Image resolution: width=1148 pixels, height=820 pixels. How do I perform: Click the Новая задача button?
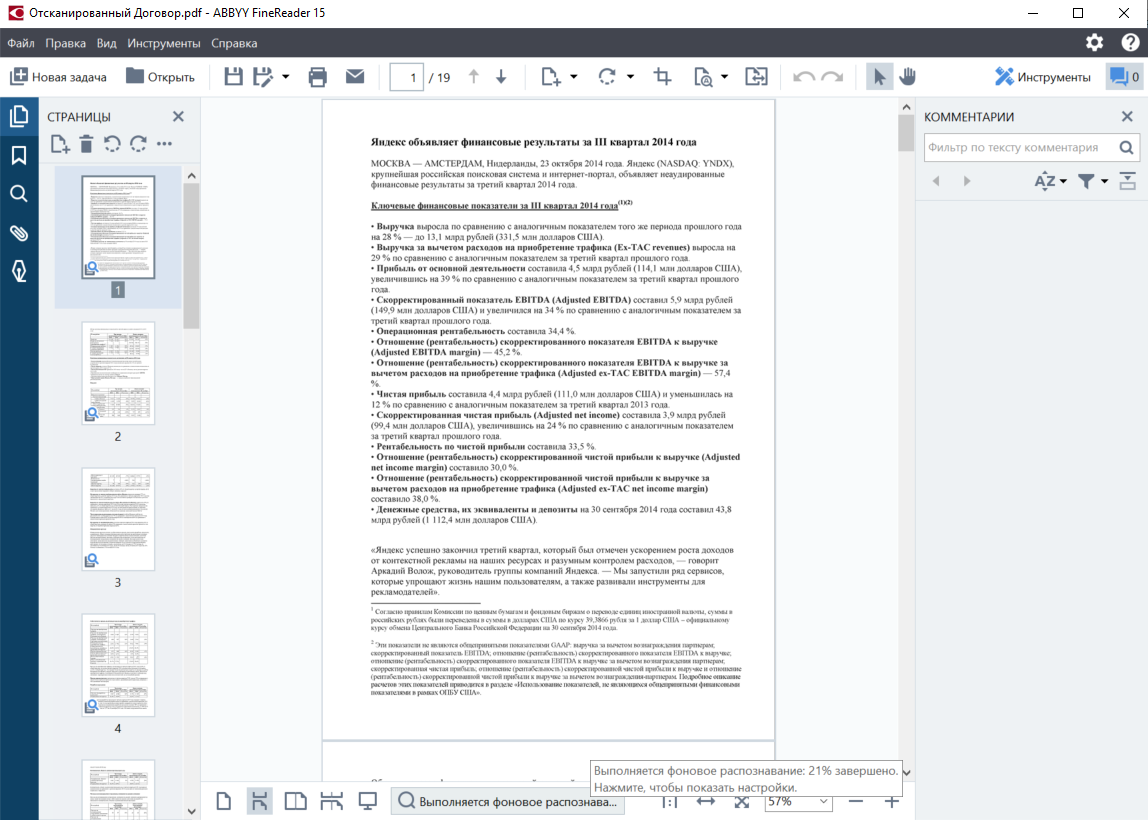(59, 77)
